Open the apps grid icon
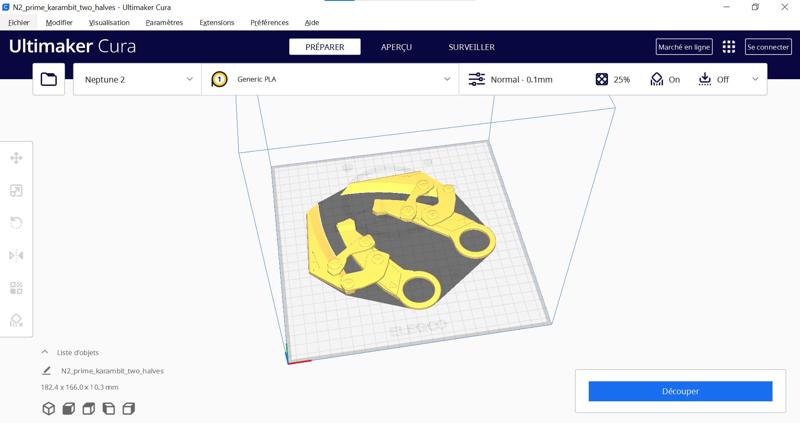This screenshot has height=423, width=800. (x=729, y=47)
